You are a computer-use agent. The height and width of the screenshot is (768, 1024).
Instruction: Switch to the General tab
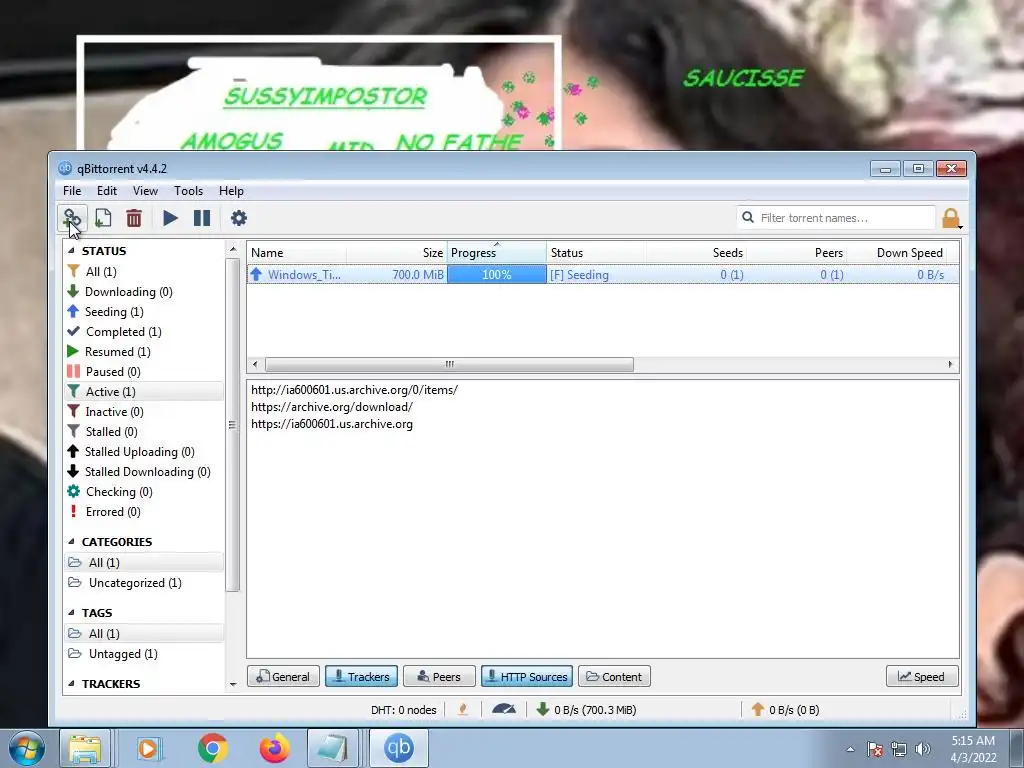[x=283, y=677]
